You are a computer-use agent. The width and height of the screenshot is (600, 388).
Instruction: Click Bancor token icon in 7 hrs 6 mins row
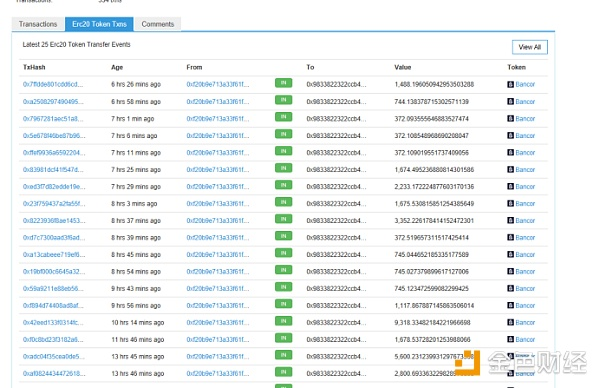pyautogui.click(x=510, y=135)
